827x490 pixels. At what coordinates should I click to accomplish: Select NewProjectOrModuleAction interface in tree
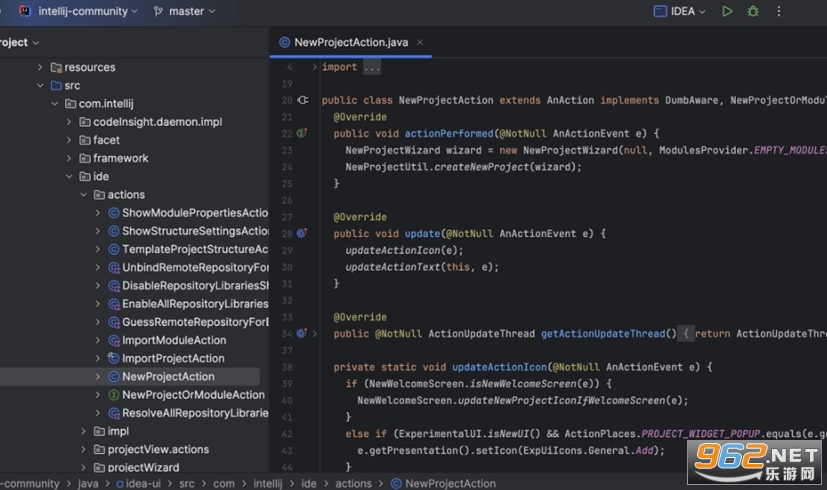[x=193, y=395]
